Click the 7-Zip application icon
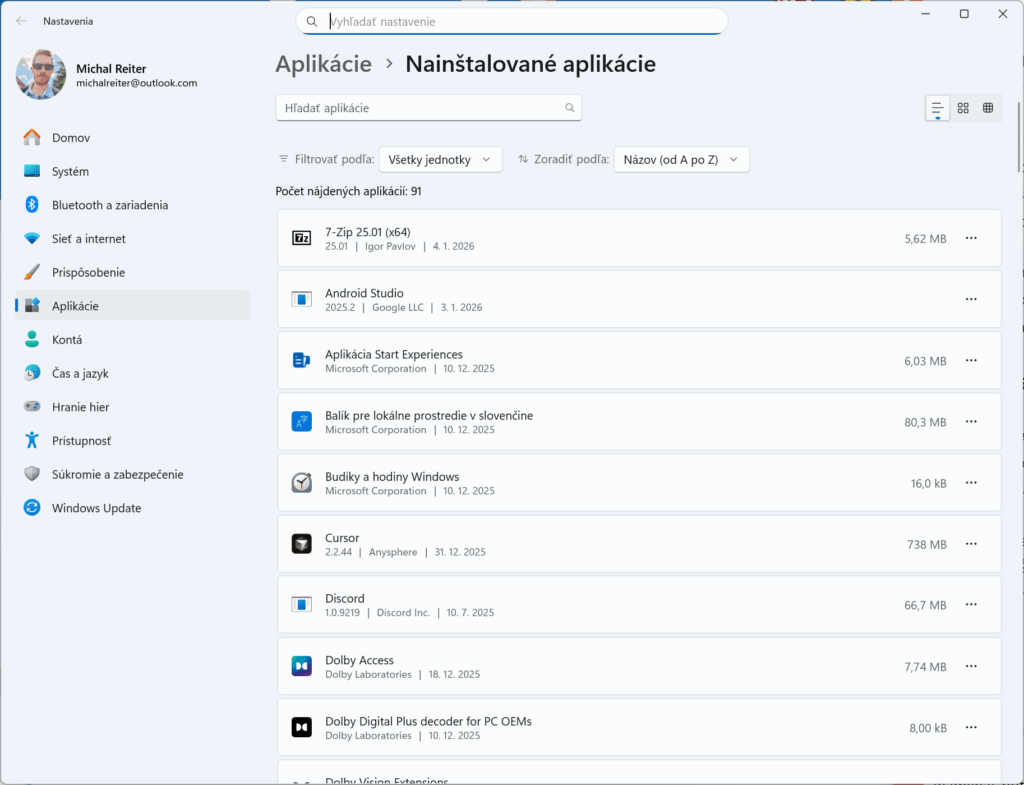Viewport: 1024px width, 785px height. pyautogui.click(x=302, y=238)
